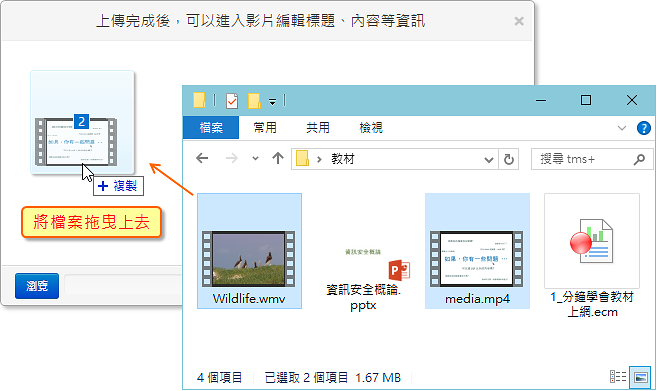
Task: Click the New Folder quick access icon
Action: (254, 101)
